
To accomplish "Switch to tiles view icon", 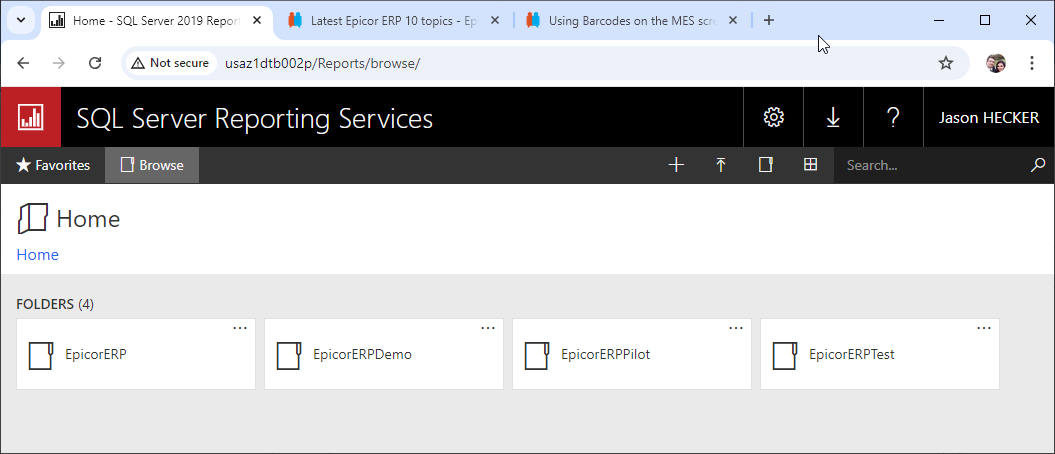I will (811, 165).
